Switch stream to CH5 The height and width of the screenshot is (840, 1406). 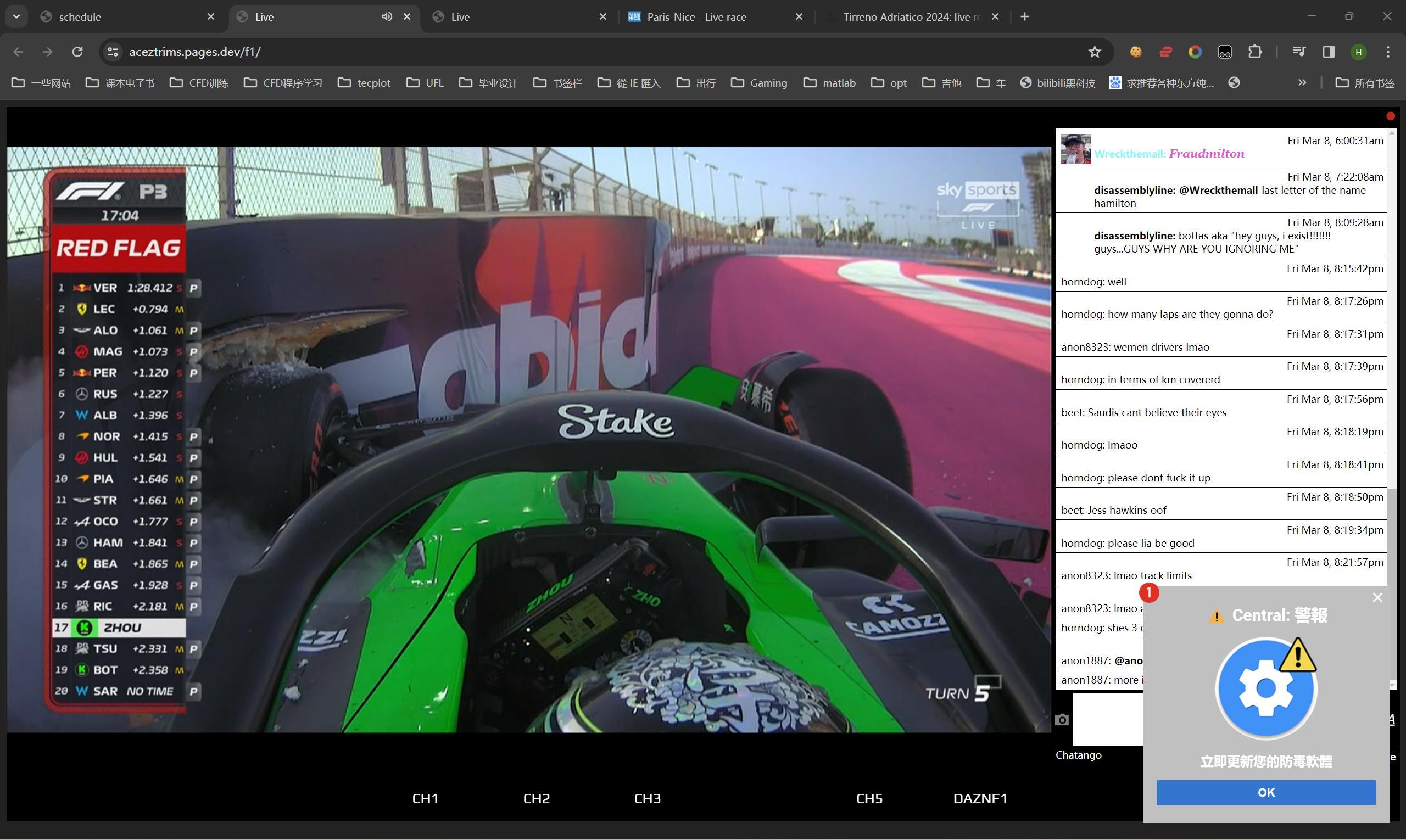coord(869,798)
